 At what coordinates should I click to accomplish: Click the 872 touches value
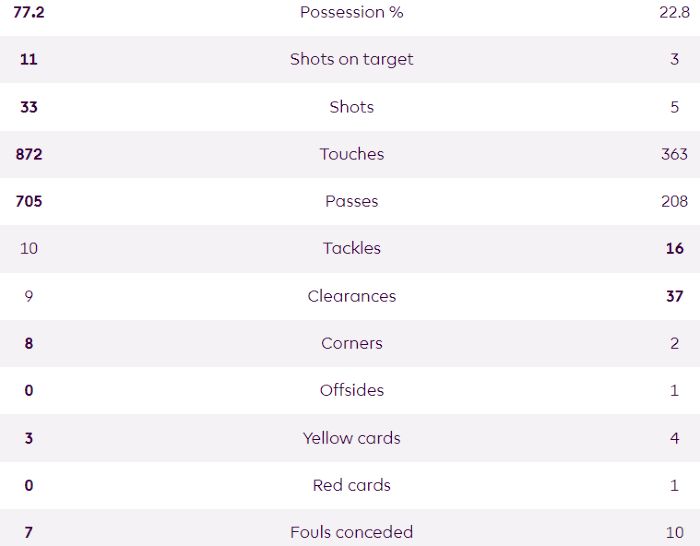click(28, 154)
